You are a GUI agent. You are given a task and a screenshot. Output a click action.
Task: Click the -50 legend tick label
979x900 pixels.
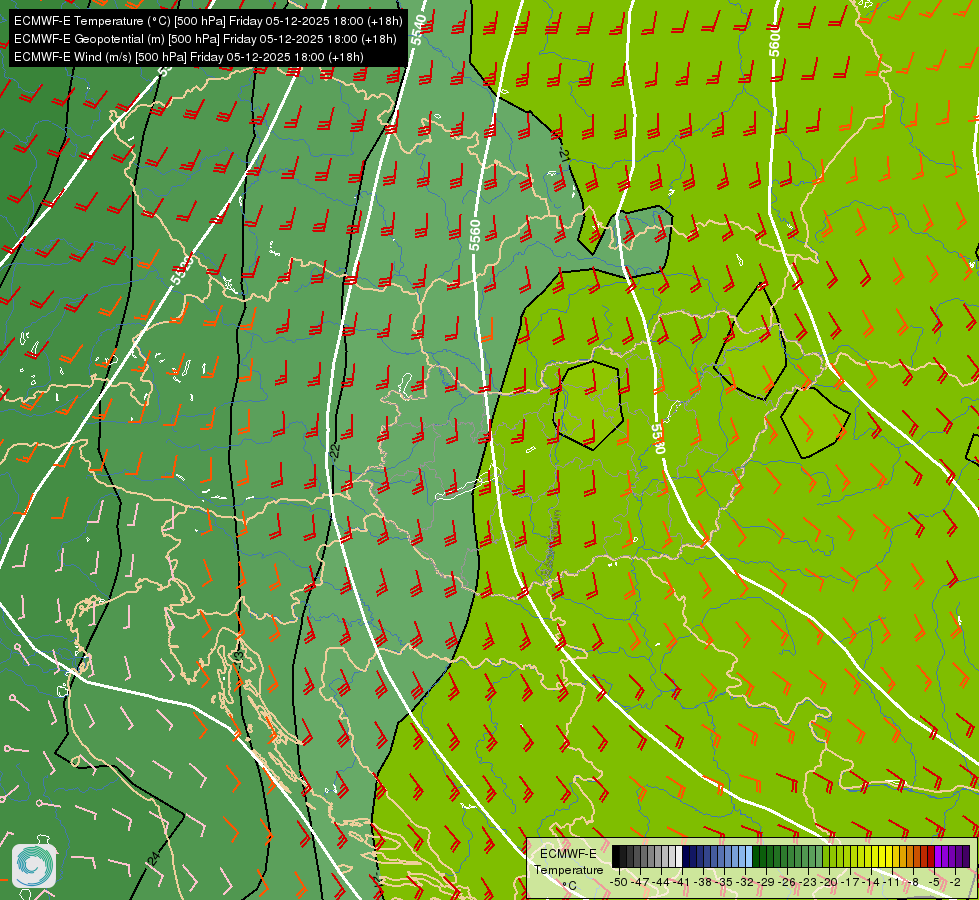[619, 882]
